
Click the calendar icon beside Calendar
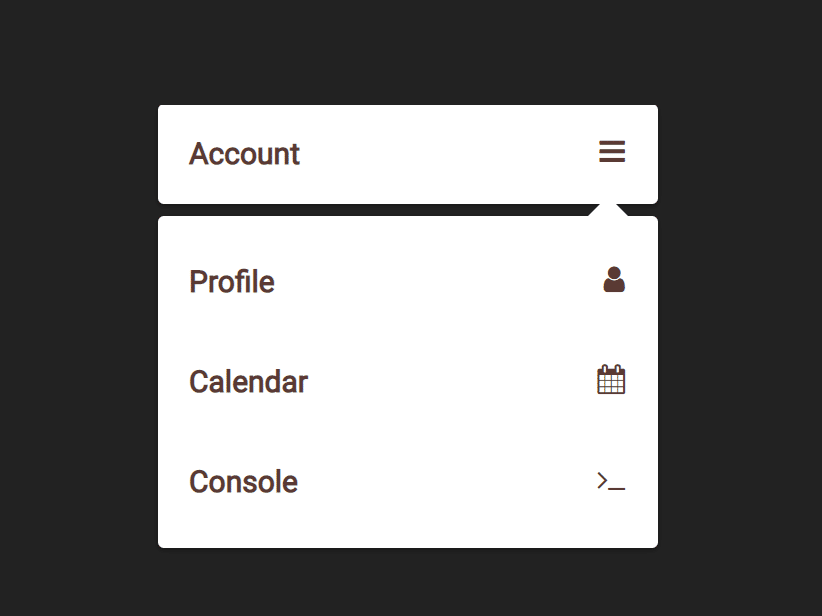pyautogui.click(x=611, y=380)
